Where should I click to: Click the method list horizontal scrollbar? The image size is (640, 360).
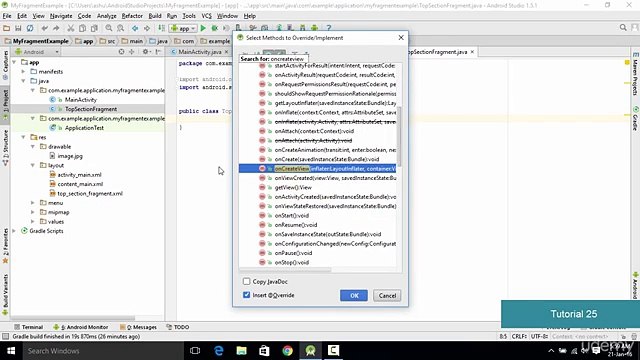coord(285,270)
